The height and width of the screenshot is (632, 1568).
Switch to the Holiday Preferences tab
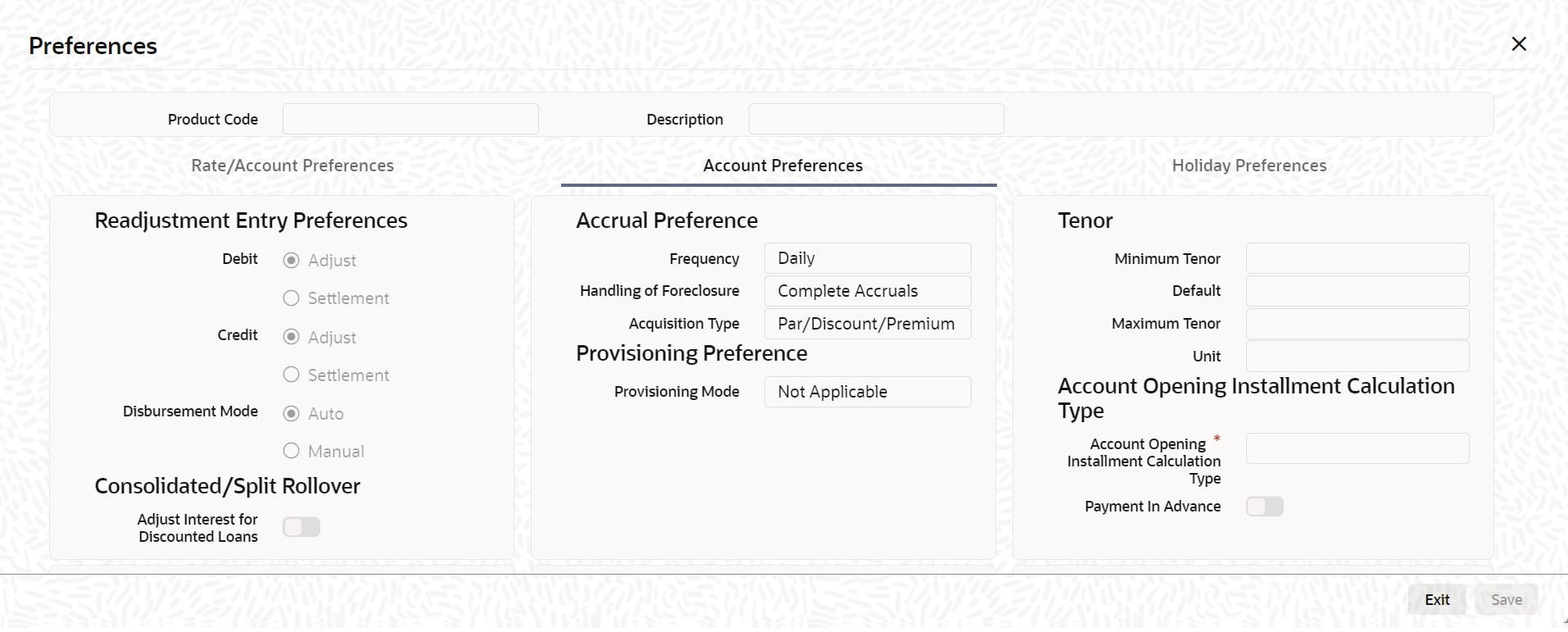(1249, 165)
